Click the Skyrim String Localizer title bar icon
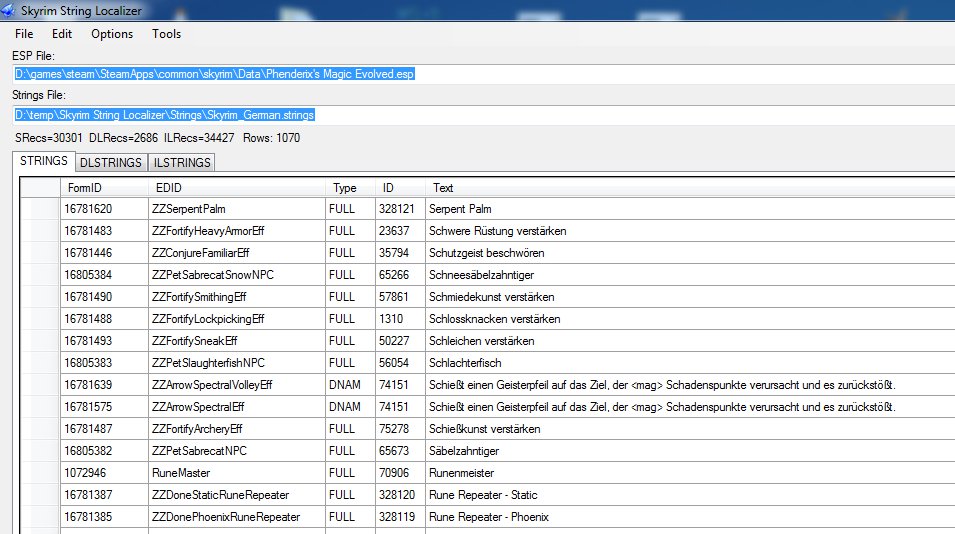955x534 pixels. (x=12, y=9)
